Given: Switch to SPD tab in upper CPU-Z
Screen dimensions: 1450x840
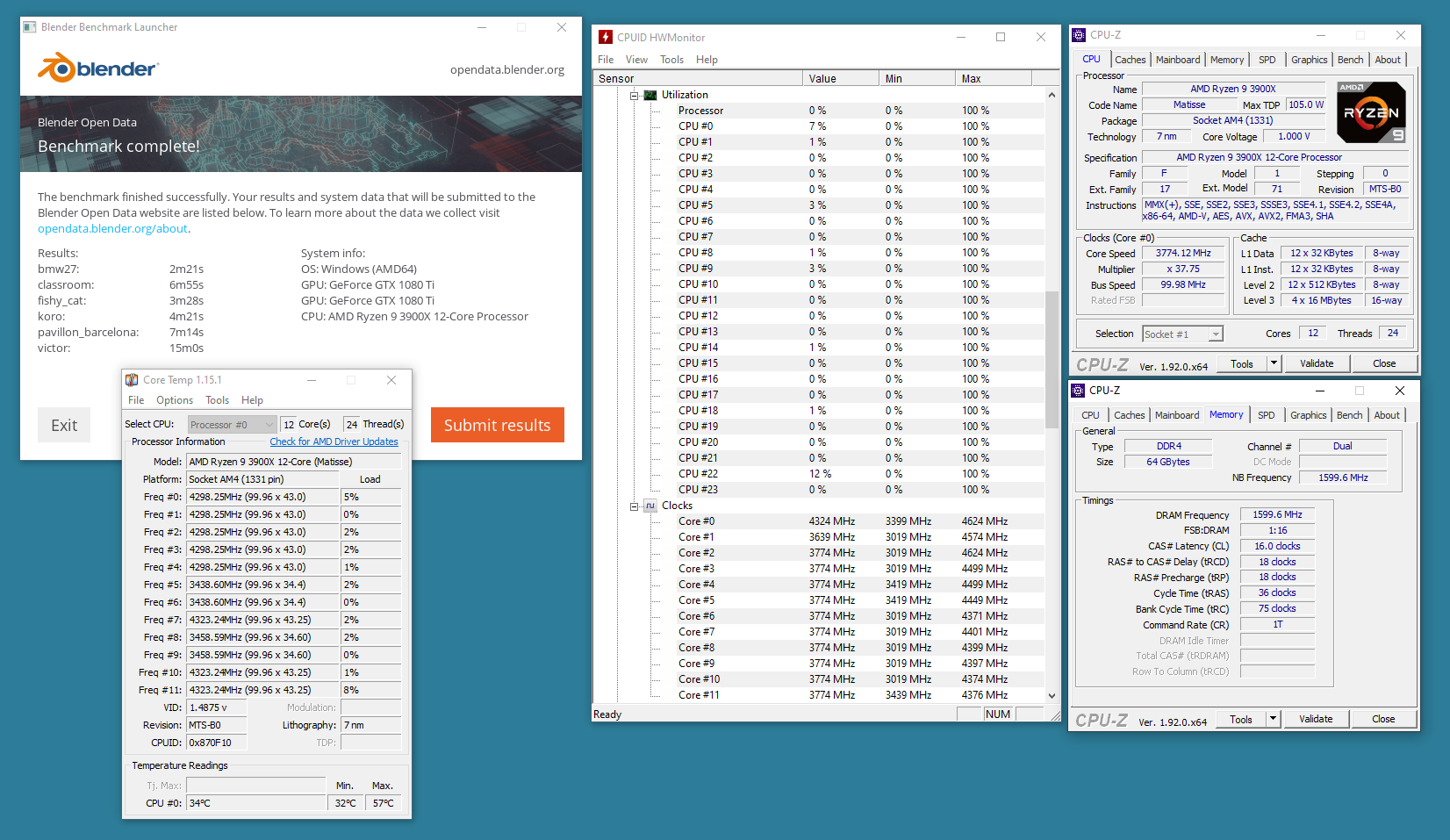Looking at the screenshot, I should coord(1267,60).
